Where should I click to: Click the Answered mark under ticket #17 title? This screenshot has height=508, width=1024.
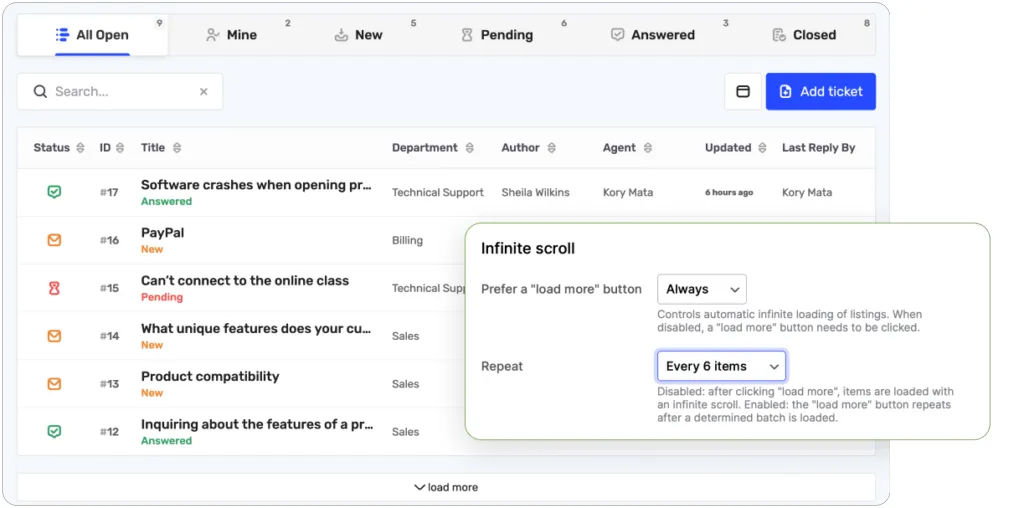pyautogui.click(x=167, y=202)
